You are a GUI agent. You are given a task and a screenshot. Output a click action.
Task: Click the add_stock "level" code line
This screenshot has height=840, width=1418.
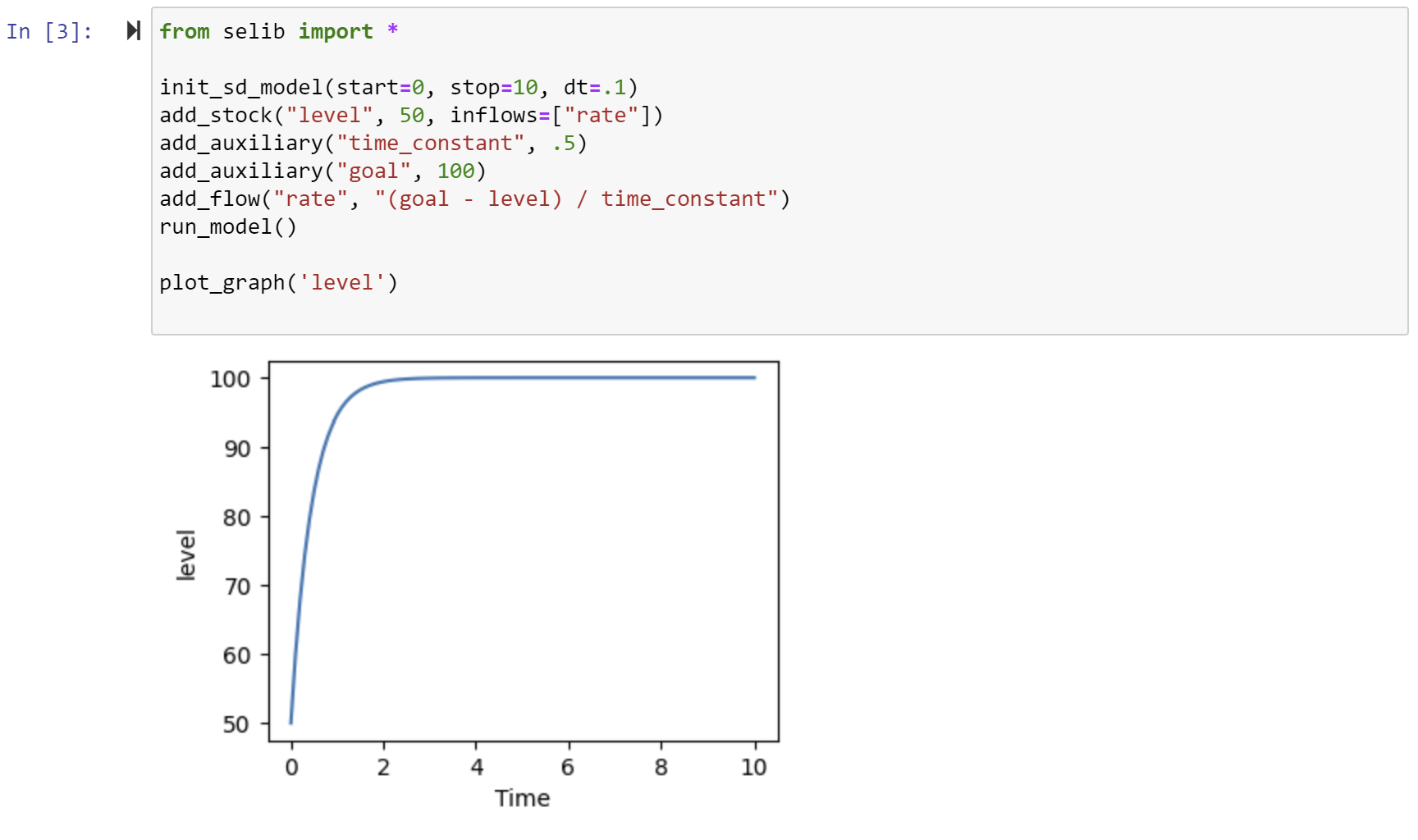click(410, 116)
